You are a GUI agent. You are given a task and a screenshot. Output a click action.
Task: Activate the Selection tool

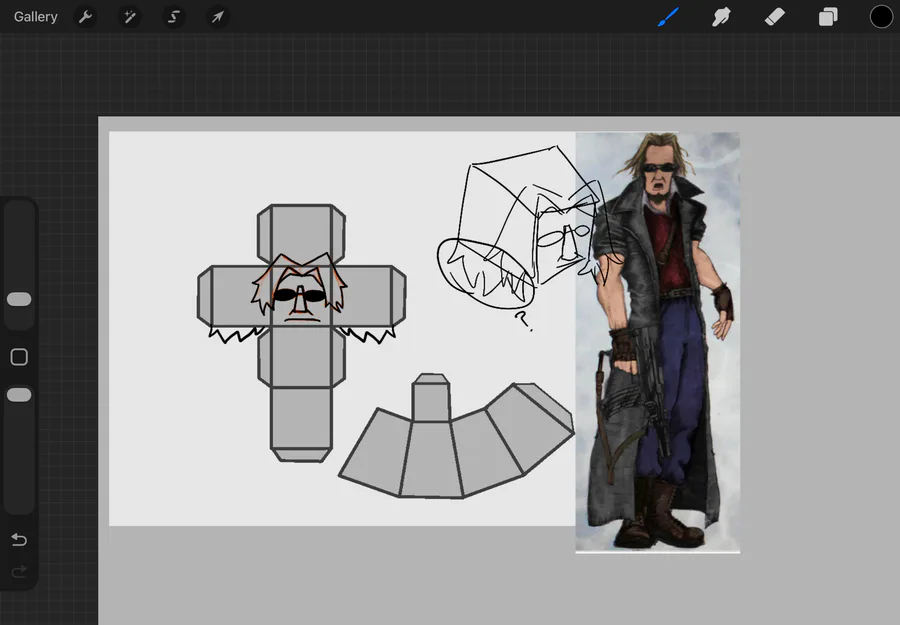(x=173, y=17)
